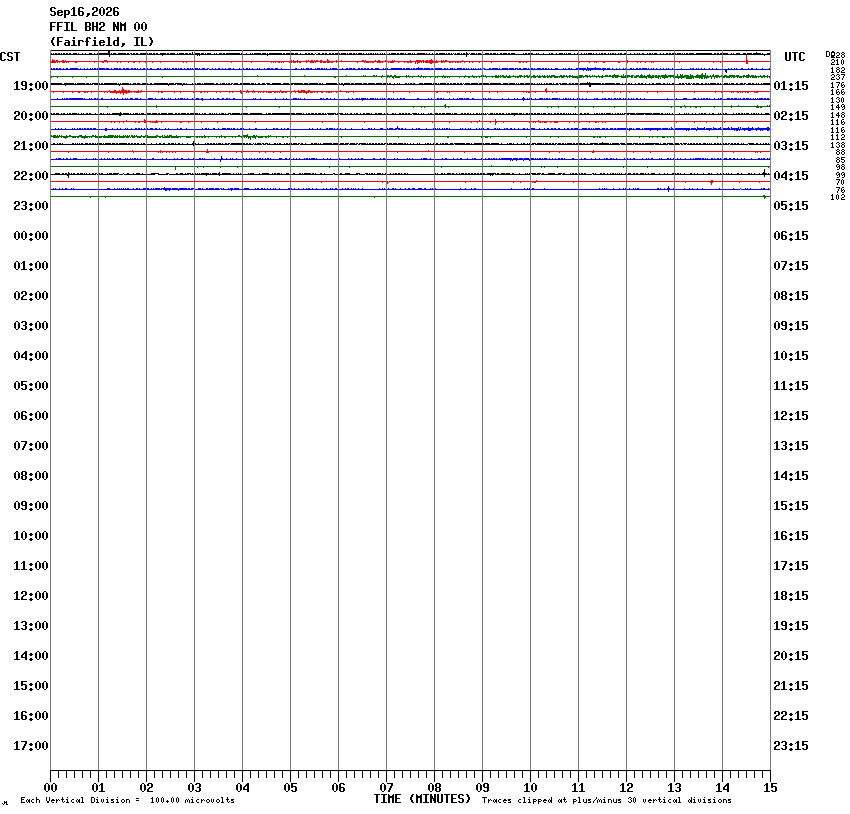Click the 19:00 CST time label
Screen dimensions: 850x814
[x=31, y=86]
